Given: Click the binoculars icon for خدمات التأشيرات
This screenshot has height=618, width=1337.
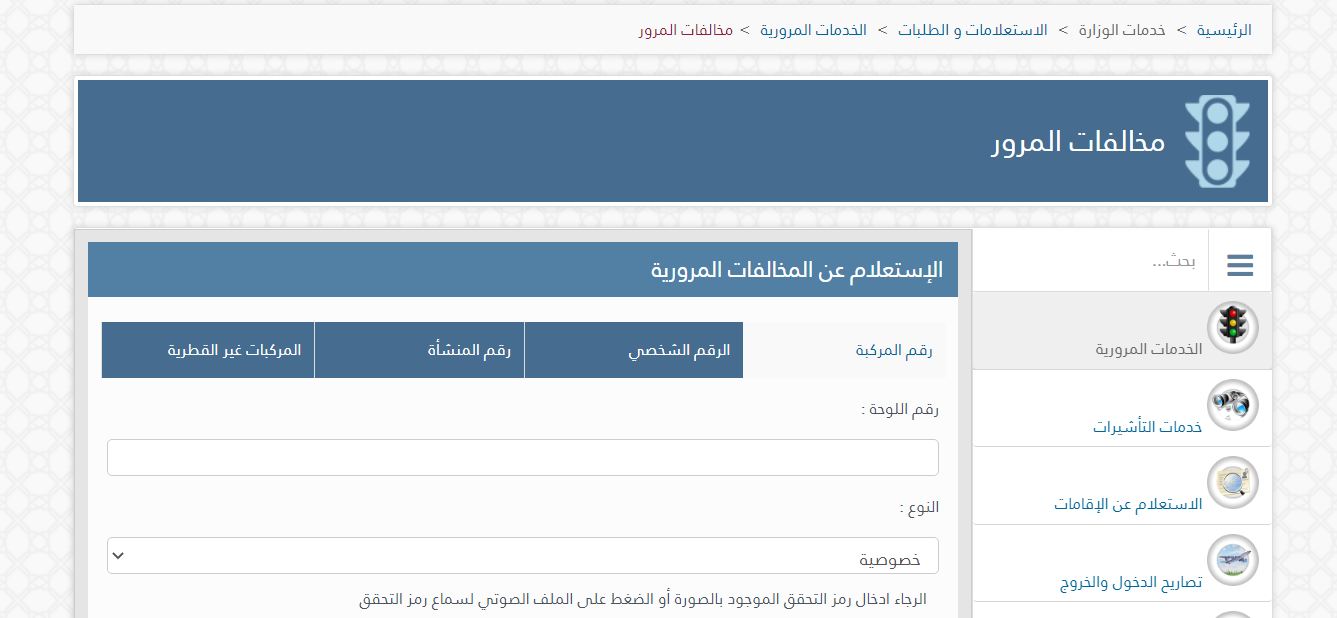Looking at the screenshot, I should pos(1233,405).
